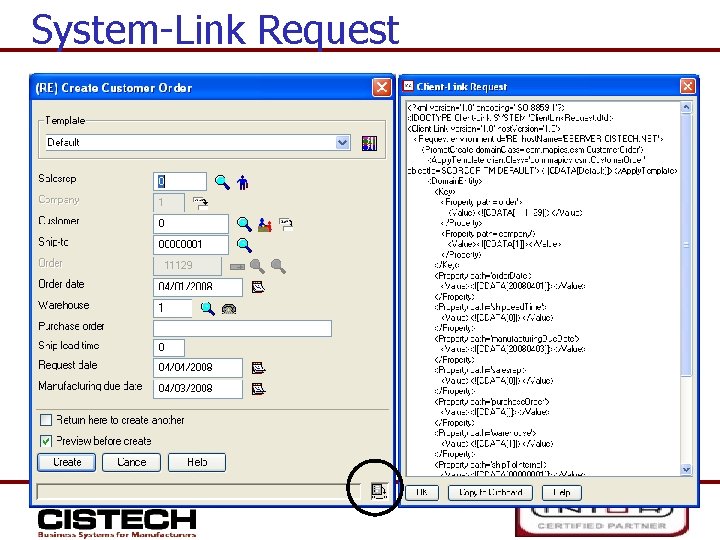Click the Help button in the Create Customer Order dialog
Viewport: 720px width, 540px height.
pyautogui.click(x=197, y=462)
